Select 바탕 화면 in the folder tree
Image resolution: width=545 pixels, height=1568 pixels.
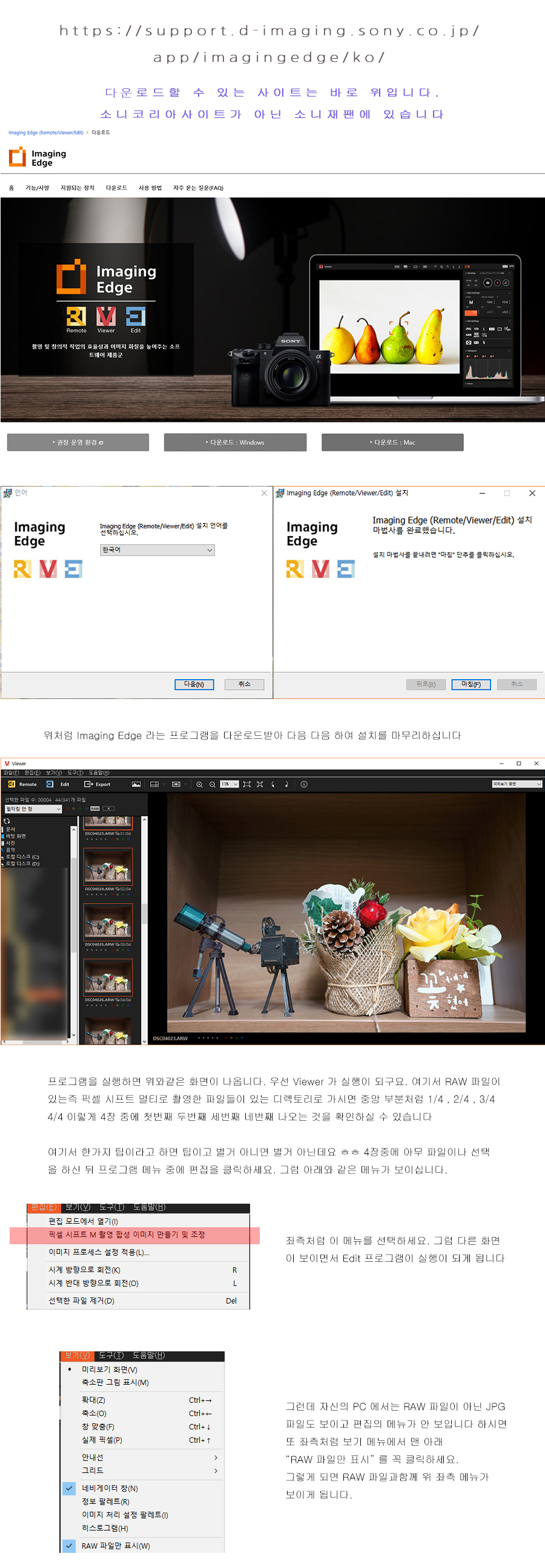16,836
